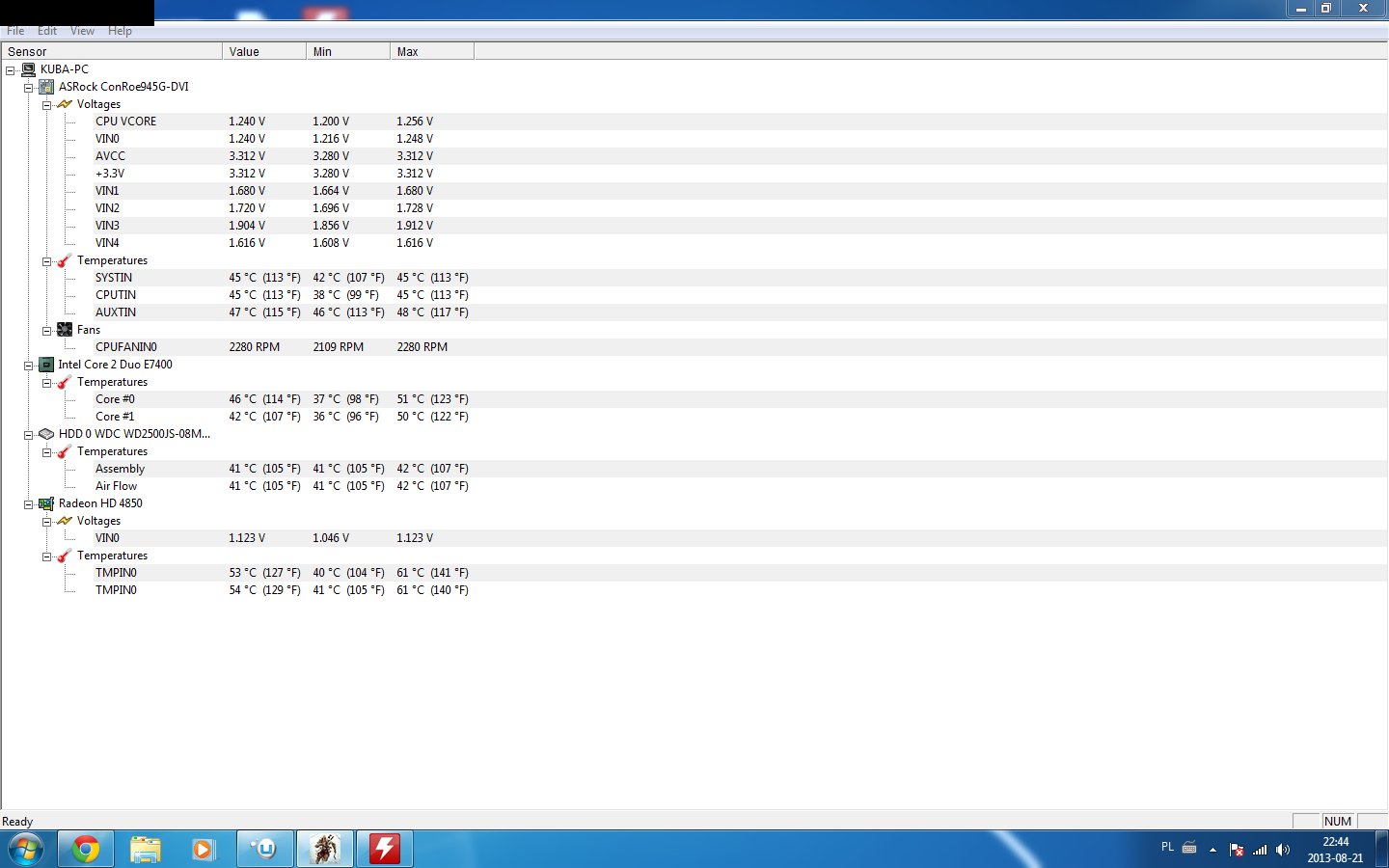1389x868 pixels.
Task: Click the 1.046 V minimum value
Action: coord(331,538)
